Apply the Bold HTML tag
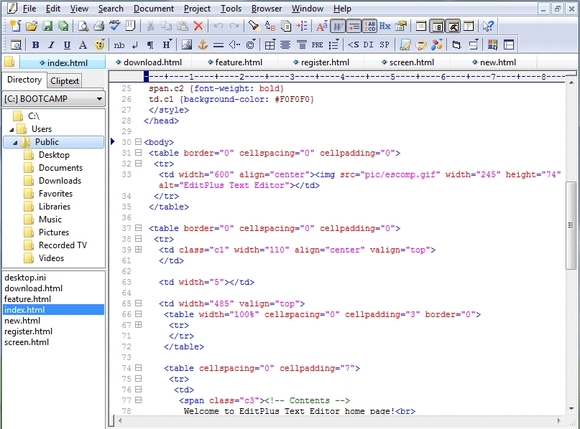The image size is (580, 429). pos(36,45)
